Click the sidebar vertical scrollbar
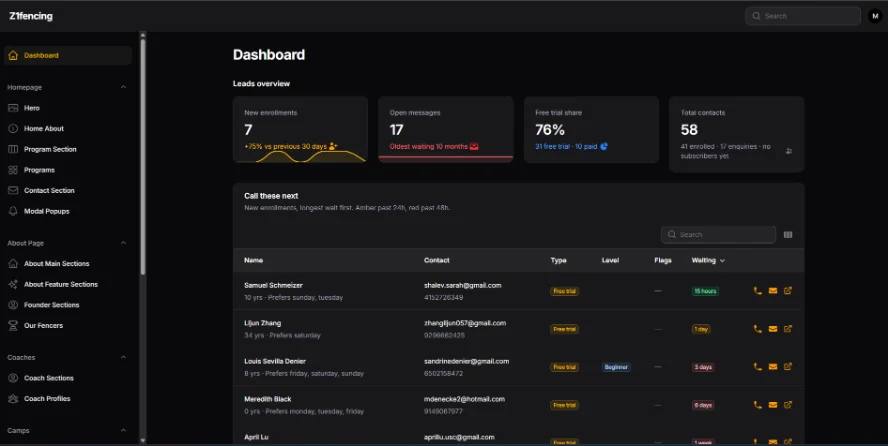888x446 pixels. tap(143, 157)
